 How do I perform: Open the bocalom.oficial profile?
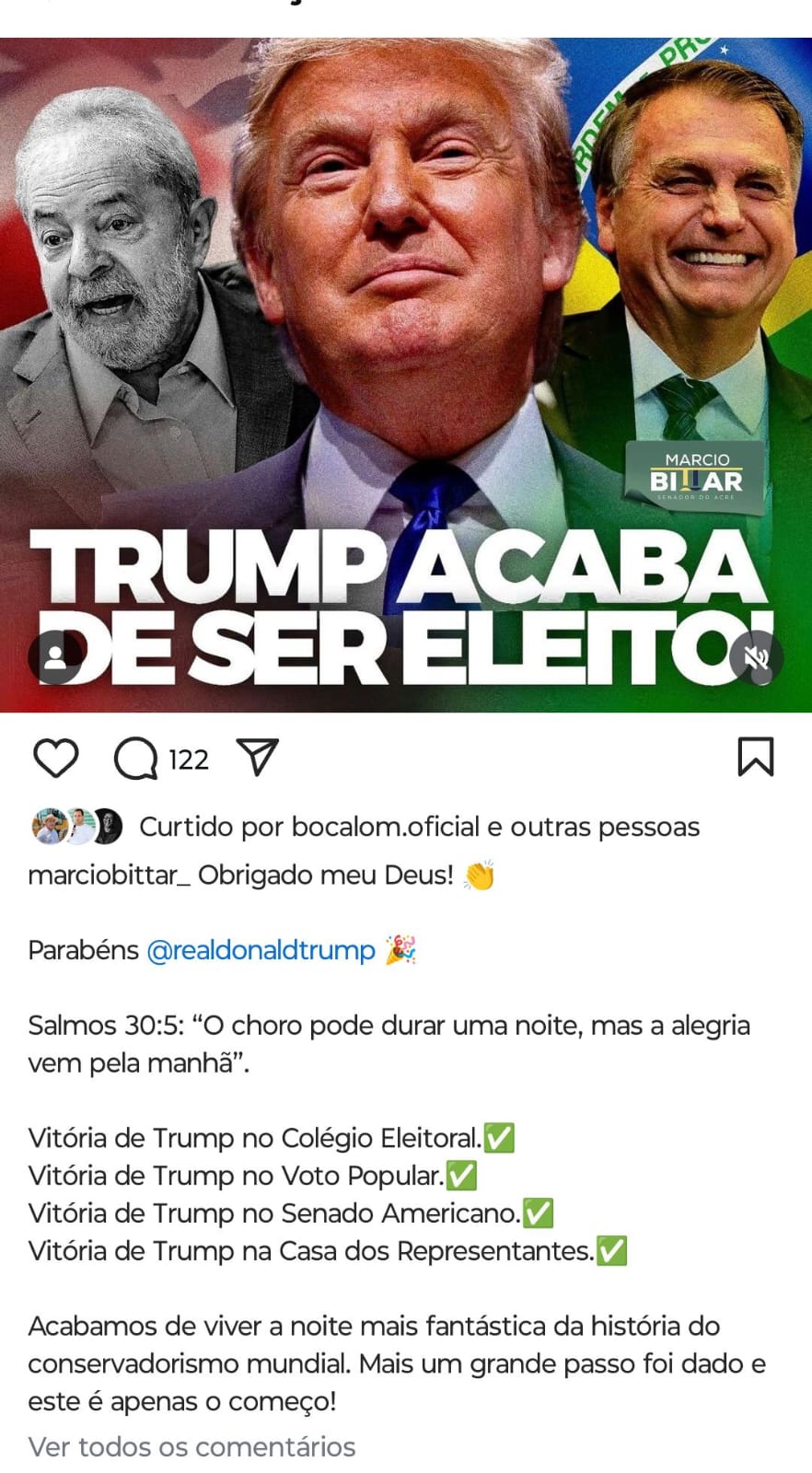tap(386, 827)
